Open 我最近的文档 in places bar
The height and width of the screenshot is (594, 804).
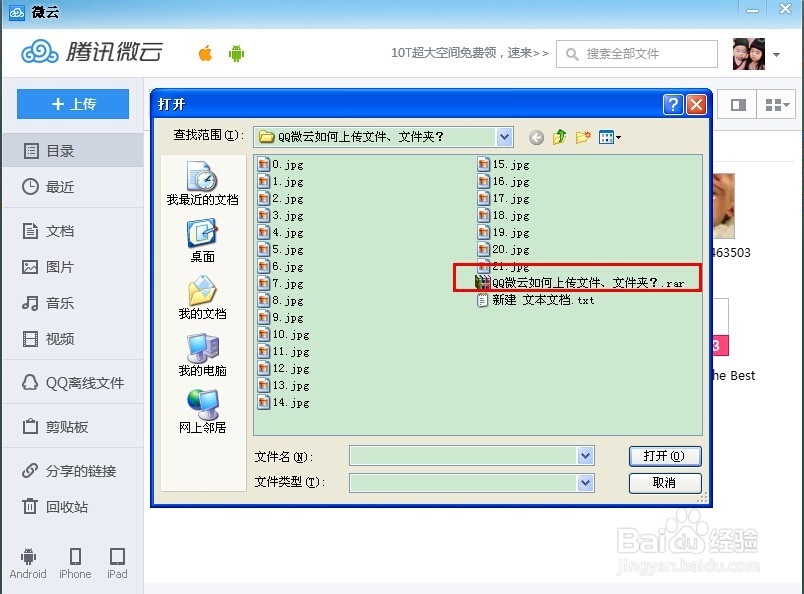coord(203,183)
